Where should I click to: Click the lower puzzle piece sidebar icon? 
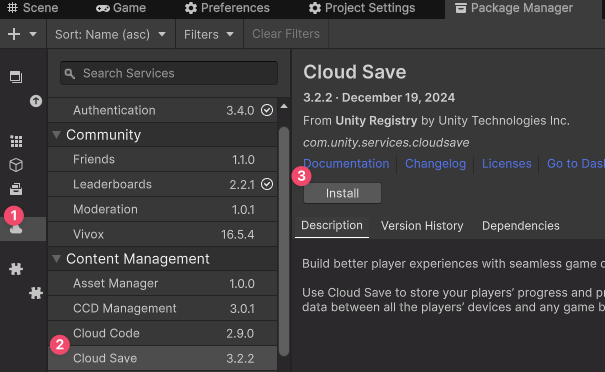[36, 293]
